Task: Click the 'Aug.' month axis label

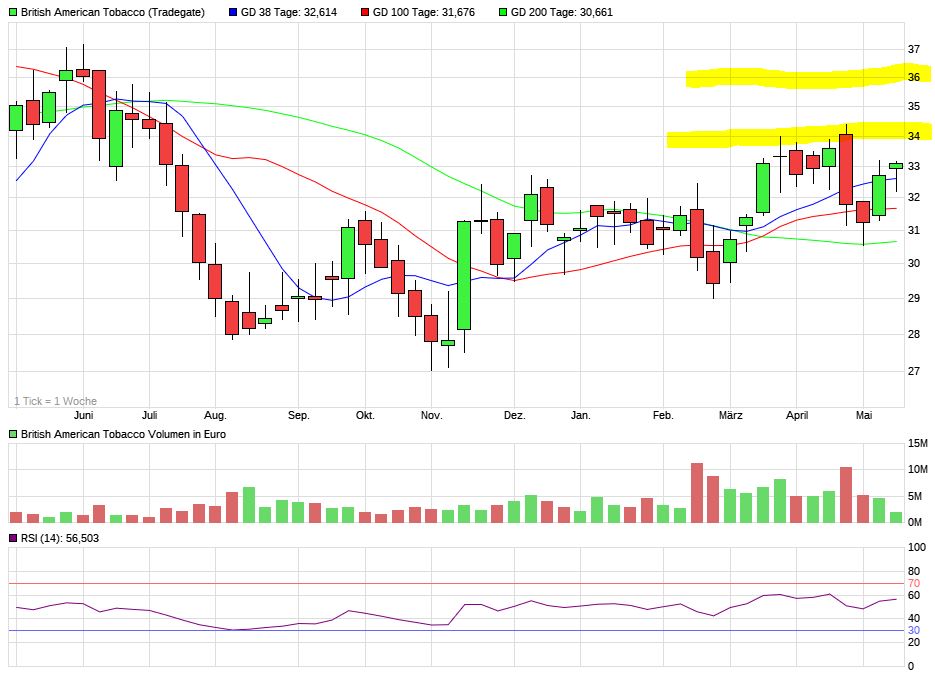Action: coord(215,416)
